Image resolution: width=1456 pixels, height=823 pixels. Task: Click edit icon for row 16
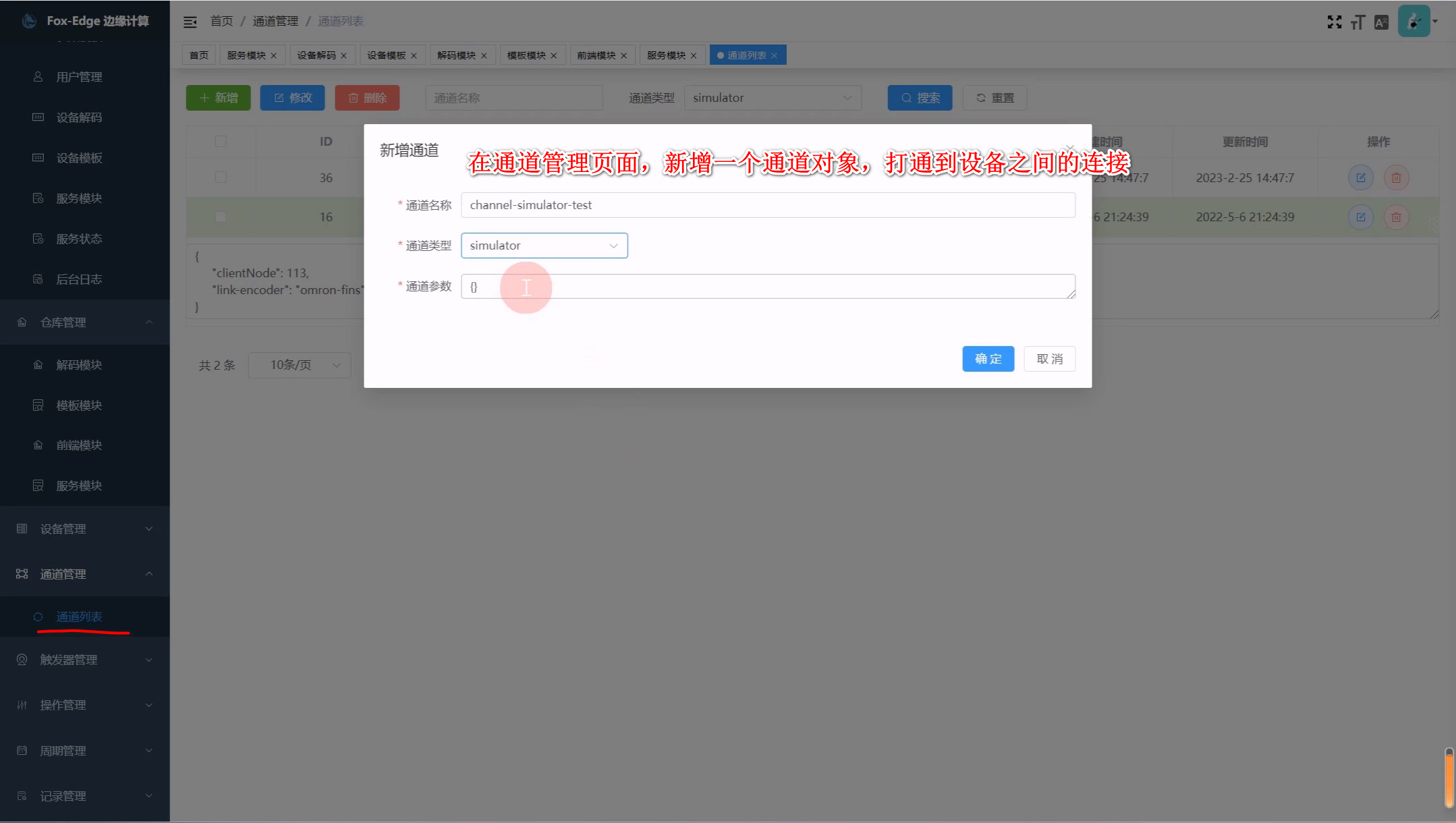click(1361, 217)
